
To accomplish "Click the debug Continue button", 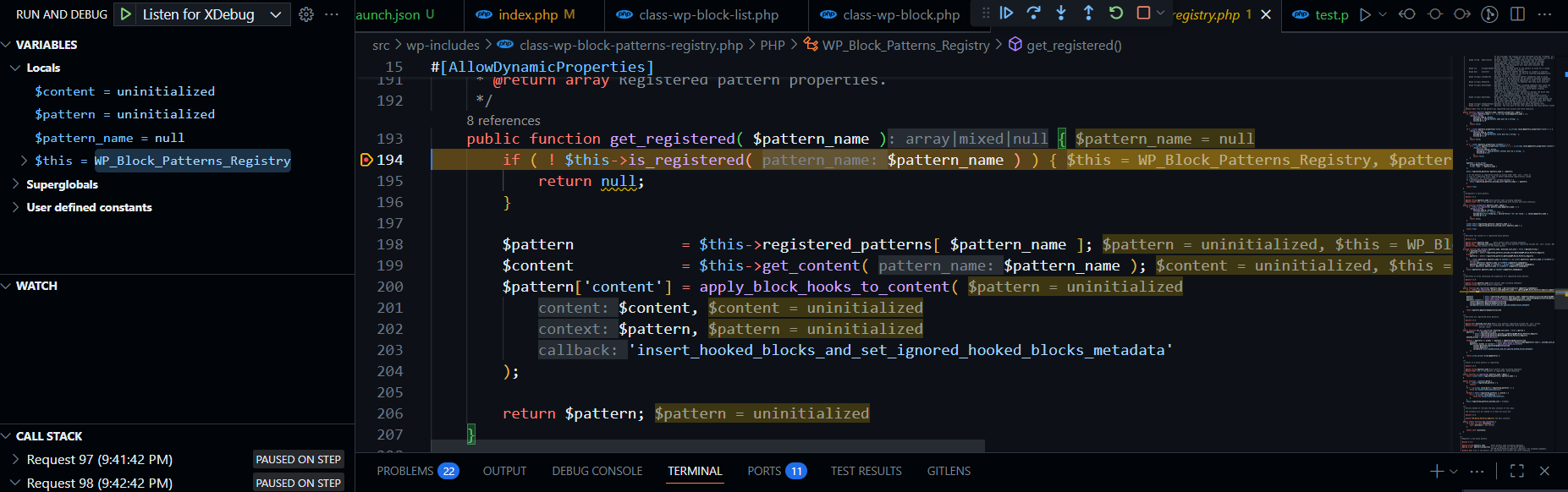I will 1006,13.
